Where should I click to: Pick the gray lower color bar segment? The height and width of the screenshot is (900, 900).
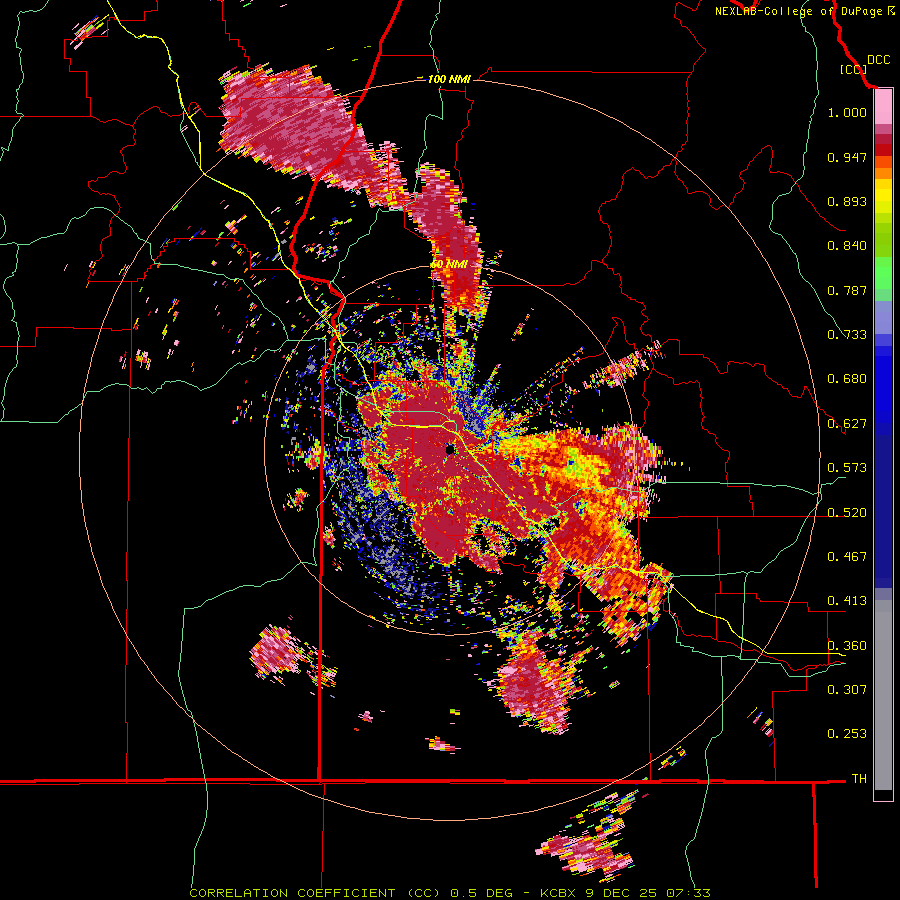(x=883, y=695)
